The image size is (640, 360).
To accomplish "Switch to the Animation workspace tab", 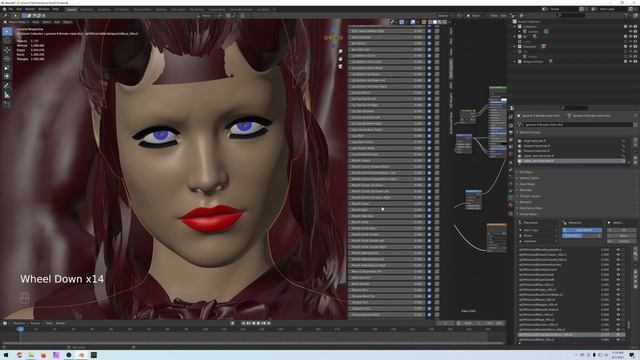I will tap(178, 9).
